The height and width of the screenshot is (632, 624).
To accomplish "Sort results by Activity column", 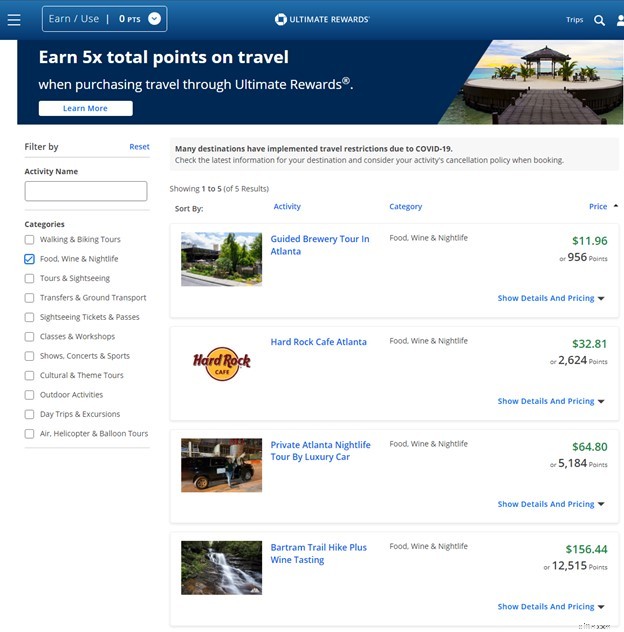I will tap(287, 207).
